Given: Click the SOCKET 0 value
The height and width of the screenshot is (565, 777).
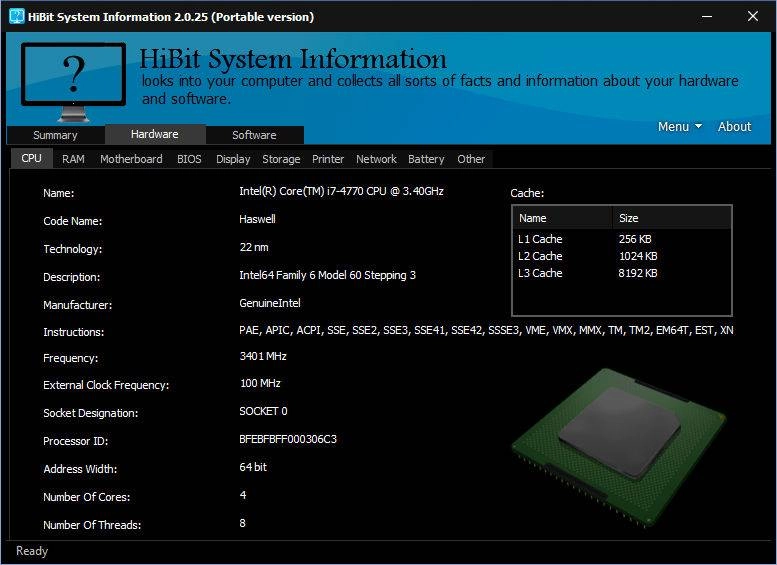Looking at the screenshot, I should coord(263,411).
